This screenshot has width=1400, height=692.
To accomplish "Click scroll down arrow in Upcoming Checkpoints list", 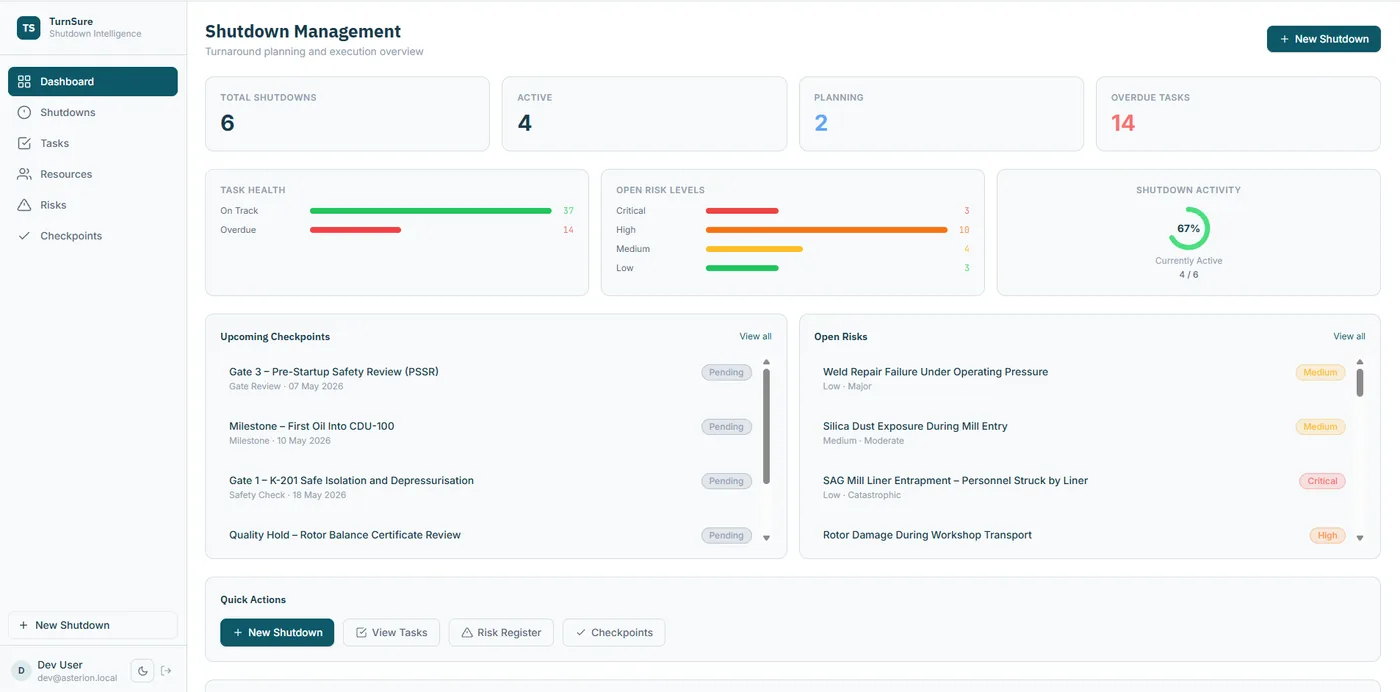I will (767, 538).
